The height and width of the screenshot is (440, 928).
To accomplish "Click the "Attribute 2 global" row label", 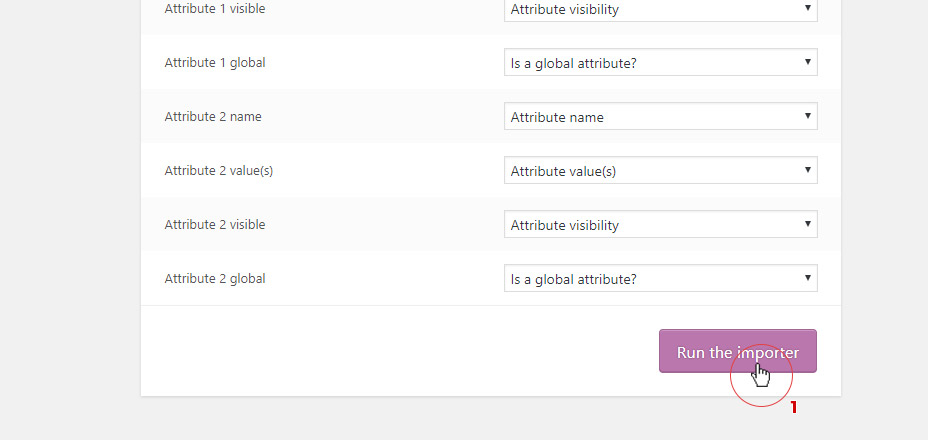I will (x=215, y=278).
